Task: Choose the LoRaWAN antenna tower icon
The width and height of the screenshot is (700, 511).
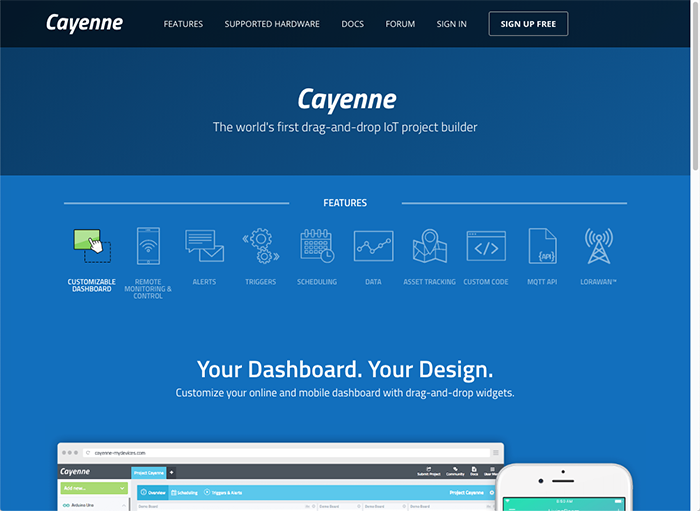Action: 599,246
